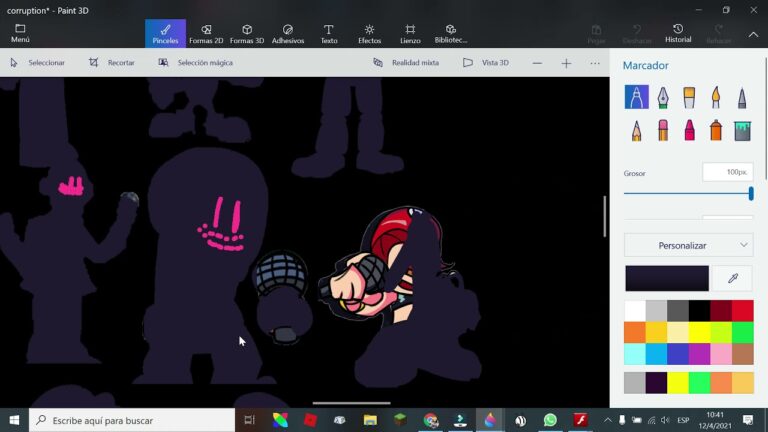
Task: Pick the orange color swatch
Action: [635, 333]
